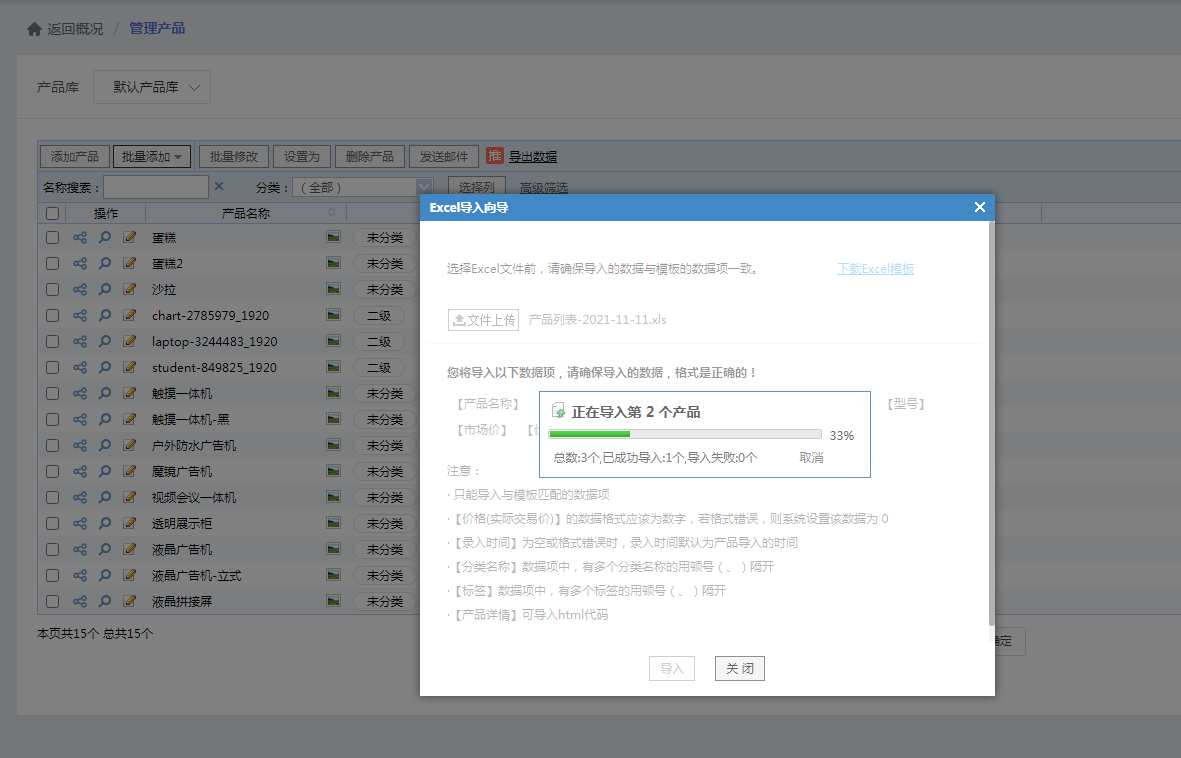Click the edit icon in the 魔镜广告机 row
Viewport: 1181px width, 758px height.
[x=130, y=471]
